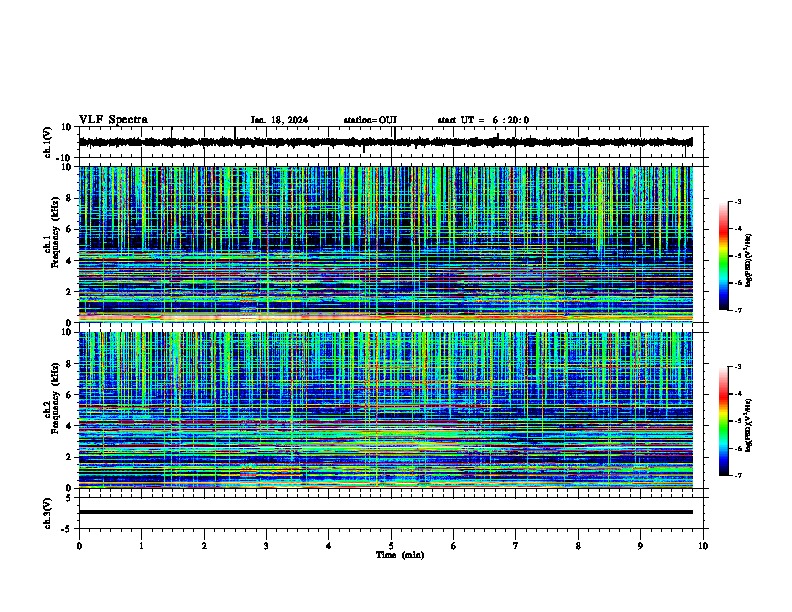Viewport: 792px width, 612px height.
Task: Click the ch.2 spectrogram color scale bar
Action: coord(724,421)
